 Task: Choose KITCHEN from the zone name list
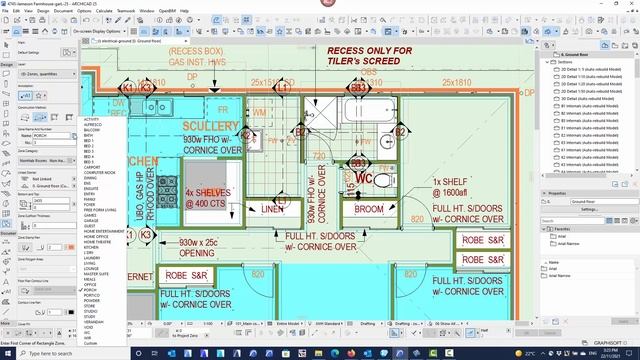[91, 247]
